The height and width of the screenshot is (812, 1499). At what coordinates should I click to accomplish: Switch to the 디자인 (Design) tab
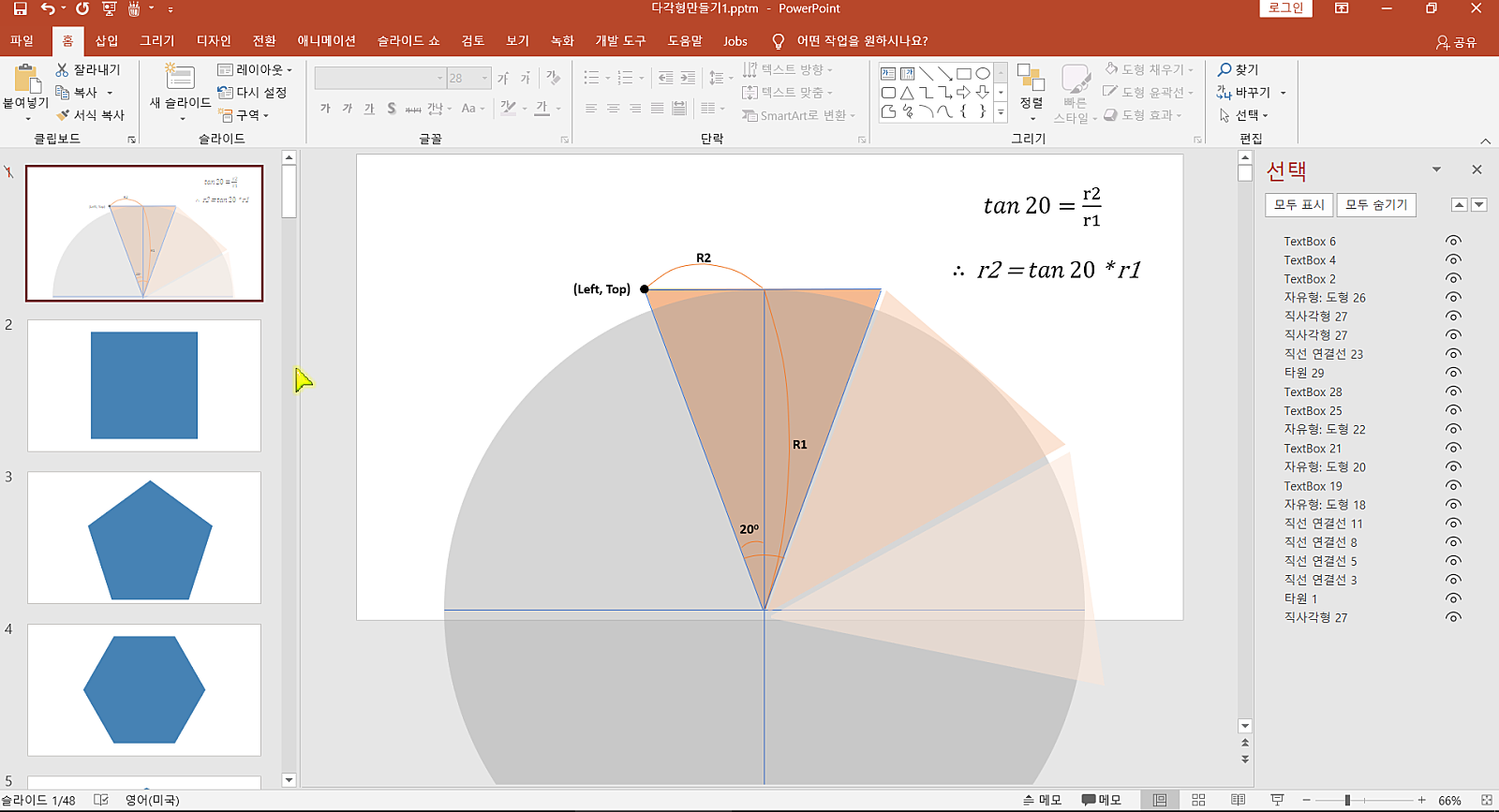click(214, 41)
